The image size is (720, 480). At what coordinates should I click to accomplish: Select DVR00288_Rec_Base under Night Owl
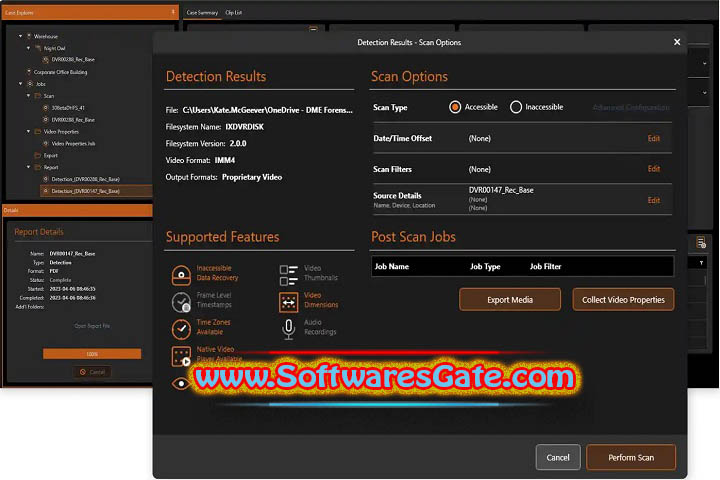(73, 60)
